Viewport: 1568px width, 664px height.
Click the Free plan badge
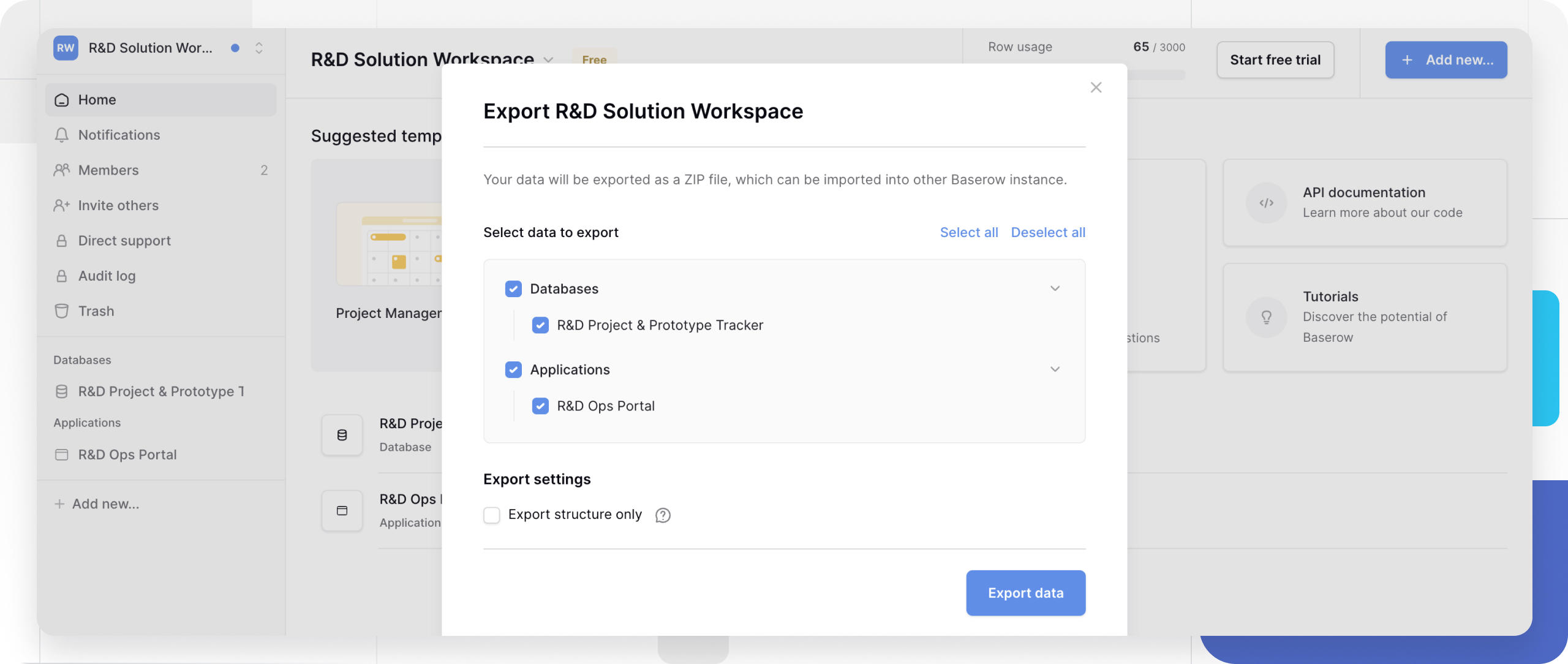pyautogui.click(x=594, y=59)
